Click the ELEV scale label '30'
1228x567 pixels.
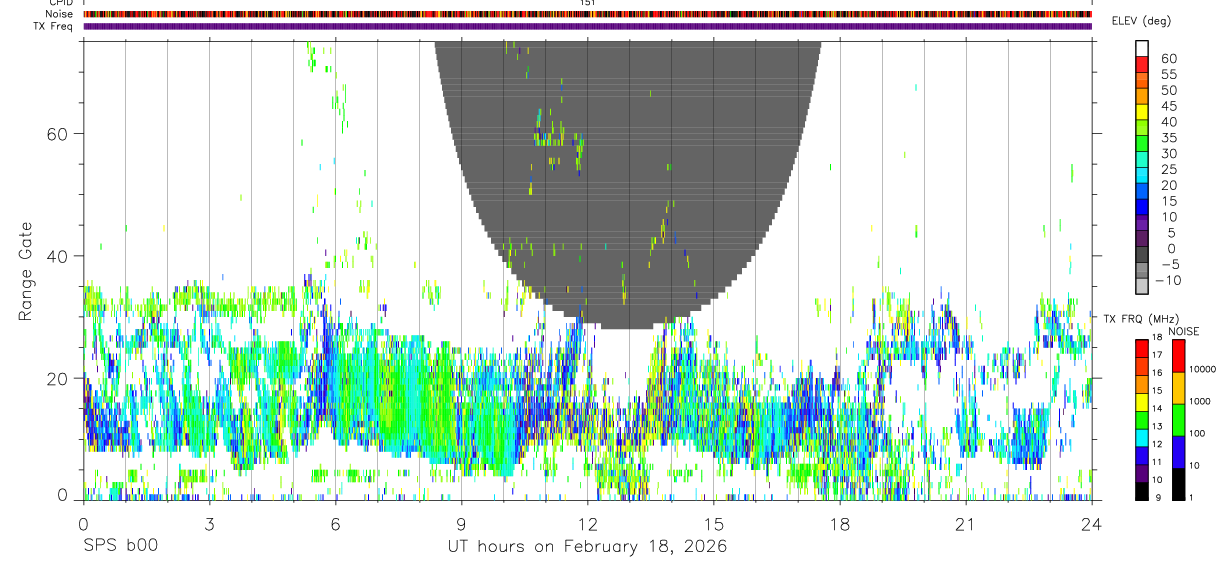pos(1168,154)
